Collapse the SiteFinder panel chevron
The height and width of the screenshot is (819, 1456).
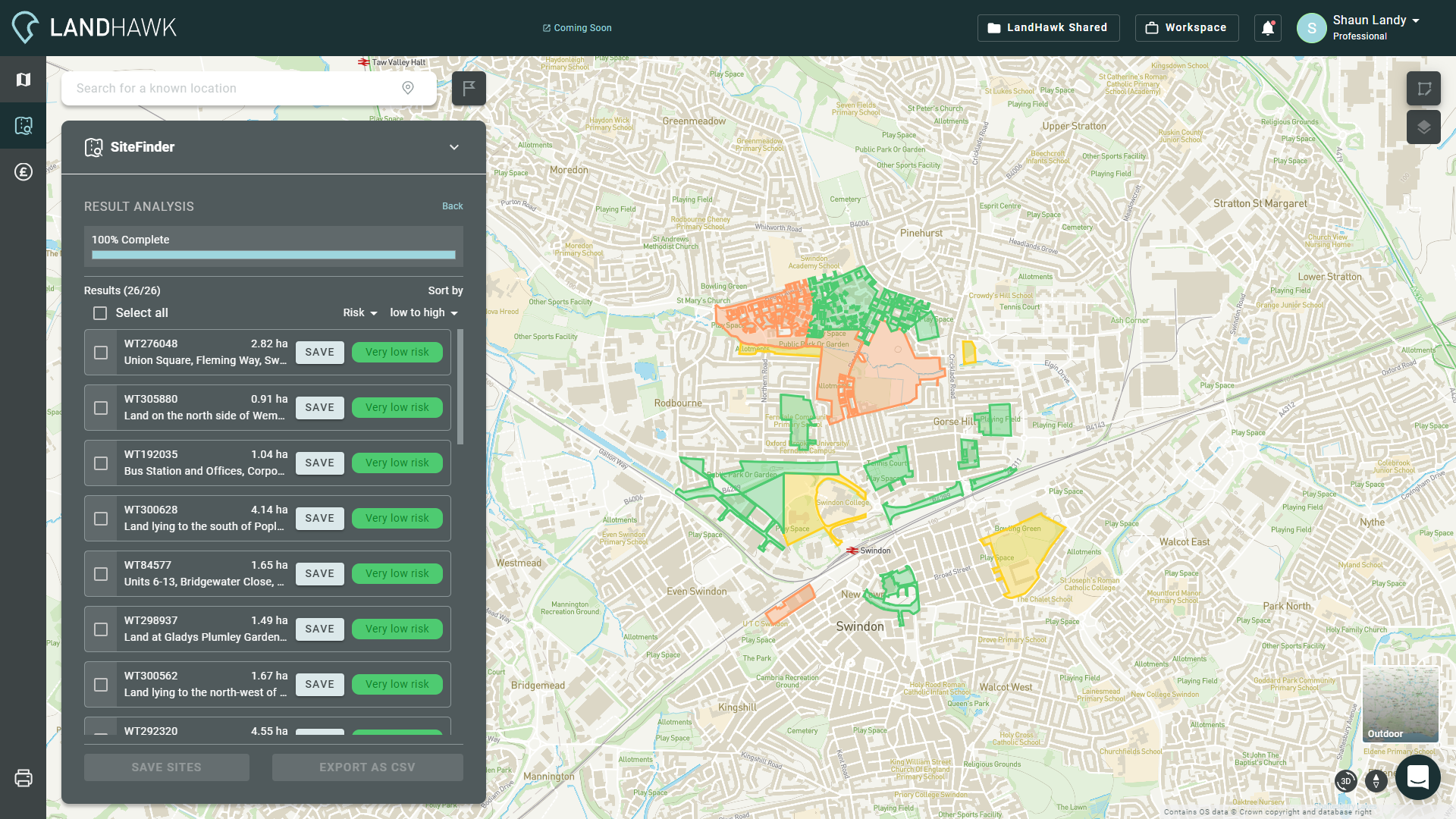[454, 147]
